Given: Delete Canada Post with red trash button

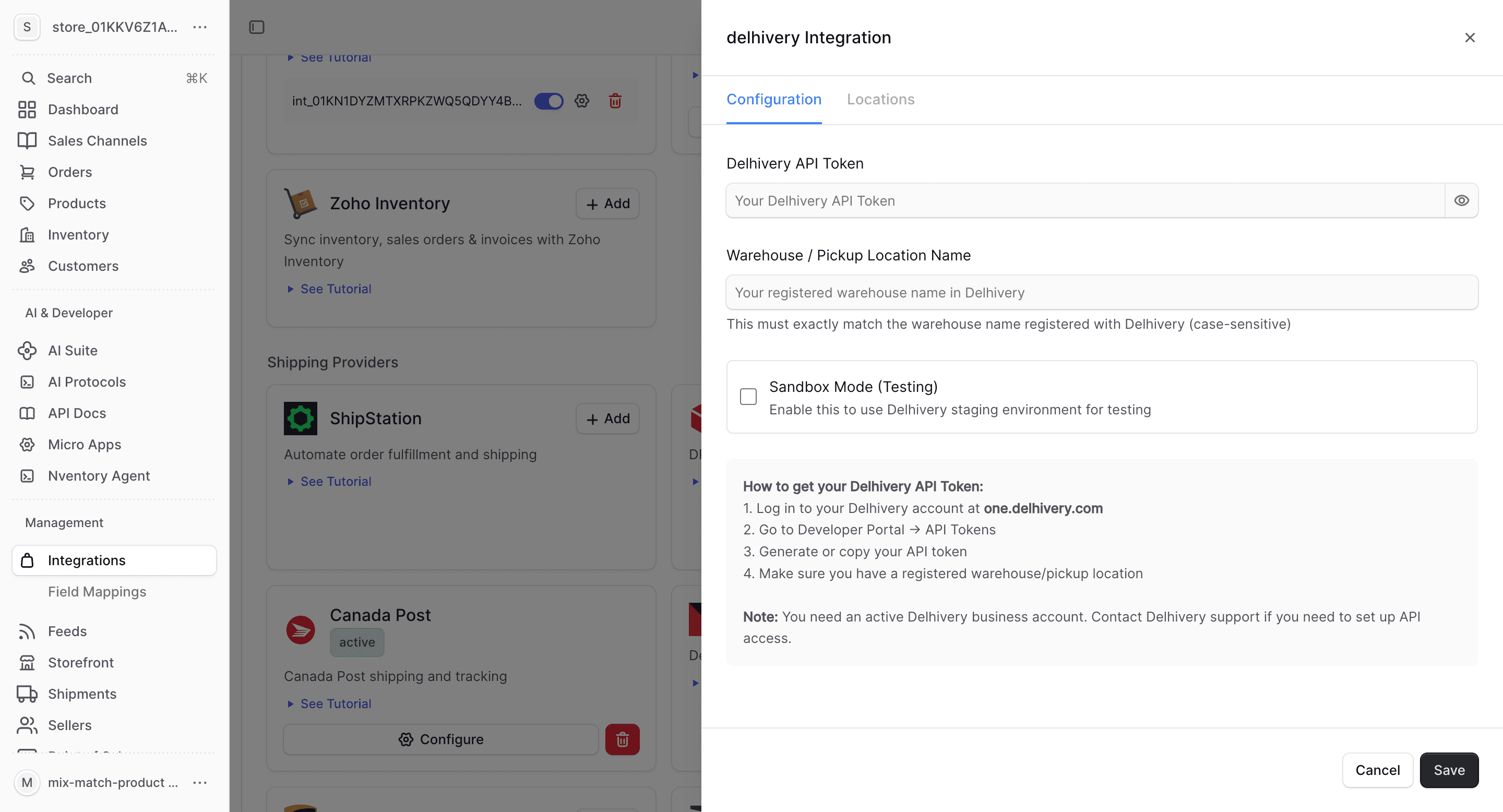Looking at the screenshot, I should point(622,739).
